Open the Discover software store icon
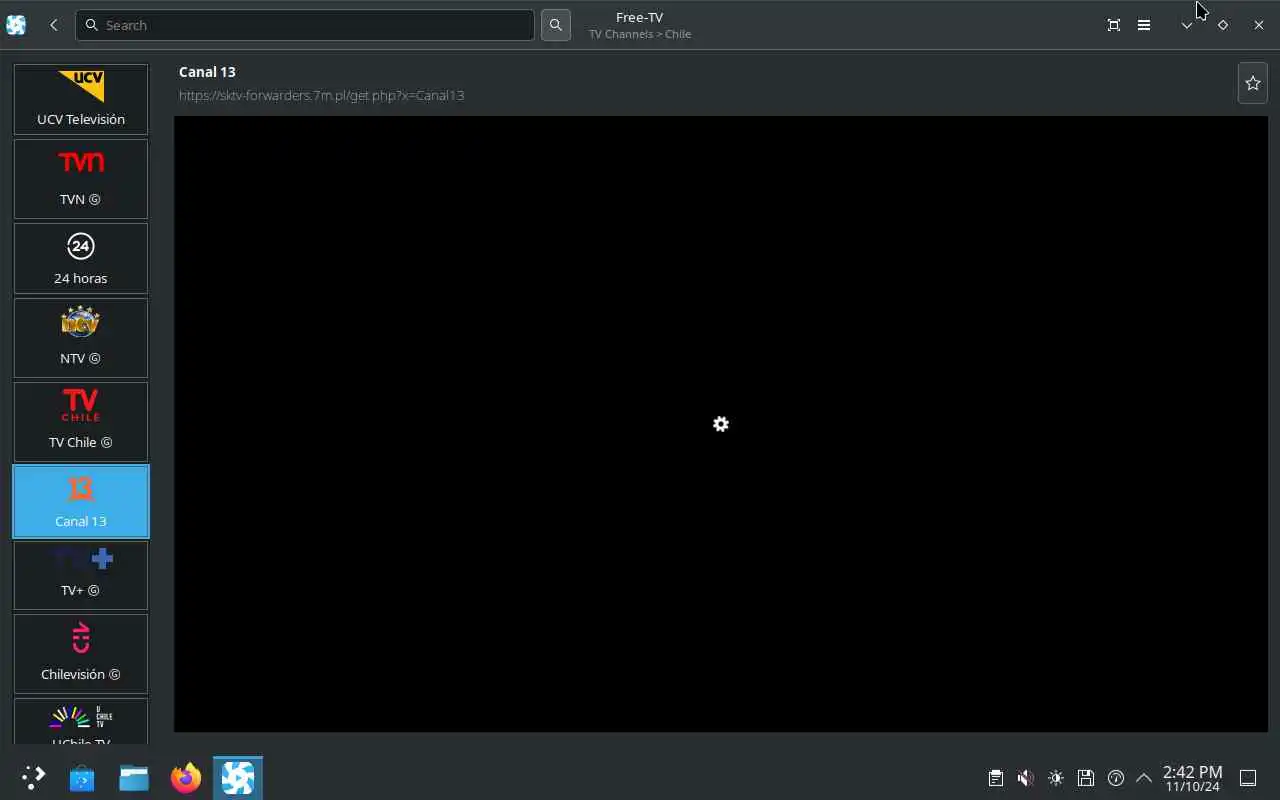Viewport: 1280px width, 800px height. click(82, 777)
